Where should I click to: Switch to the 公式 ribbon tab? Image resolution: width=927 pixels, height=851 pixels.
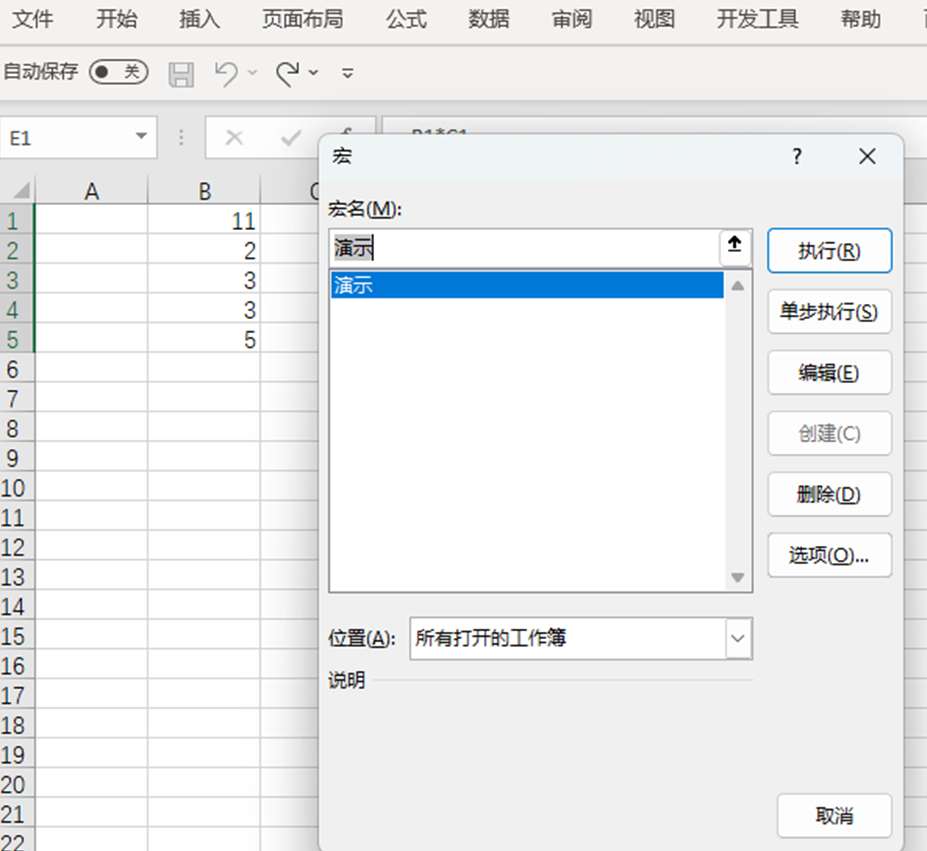point(406,19)
